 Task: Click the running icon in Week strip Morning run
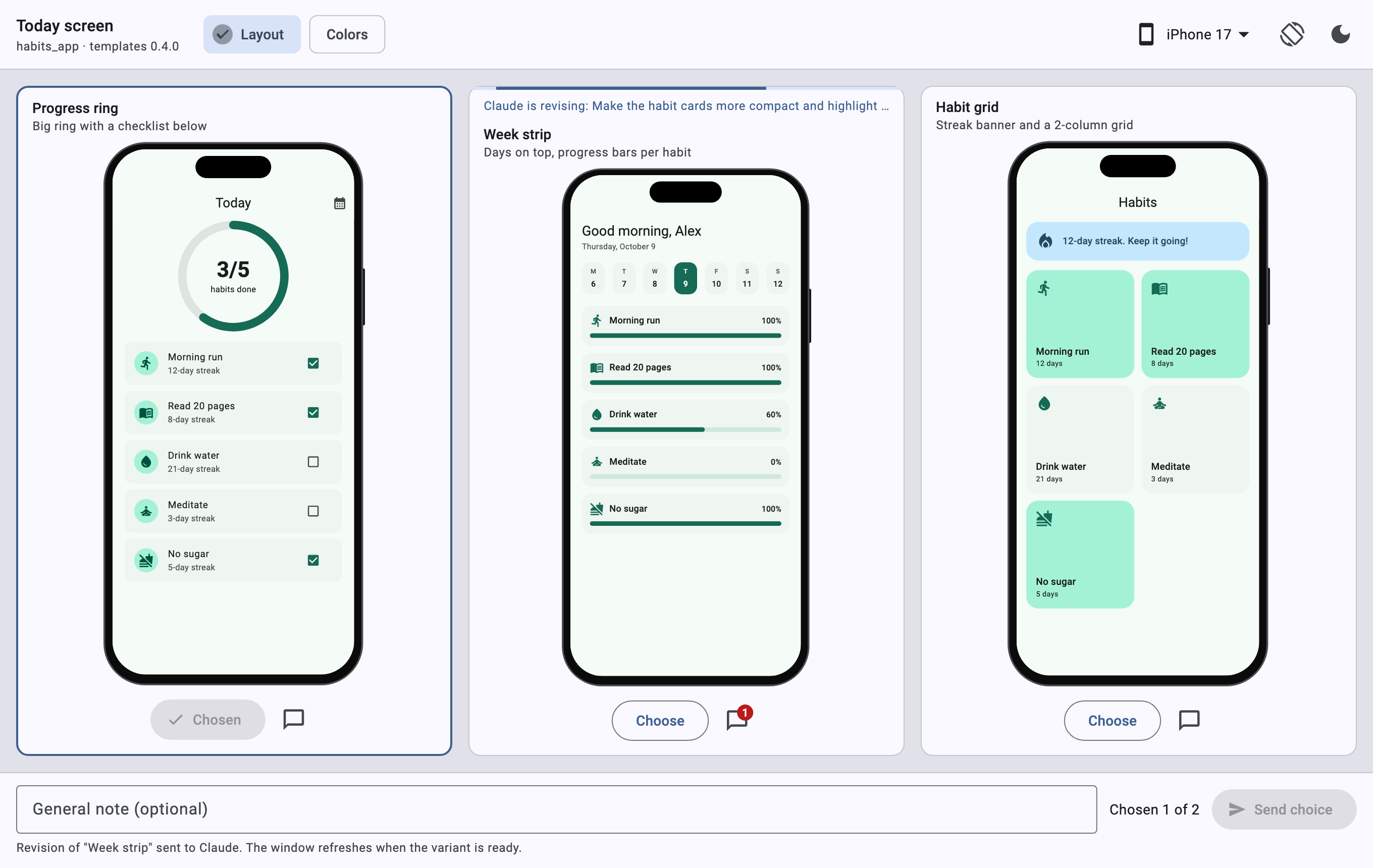click(597, 320)
